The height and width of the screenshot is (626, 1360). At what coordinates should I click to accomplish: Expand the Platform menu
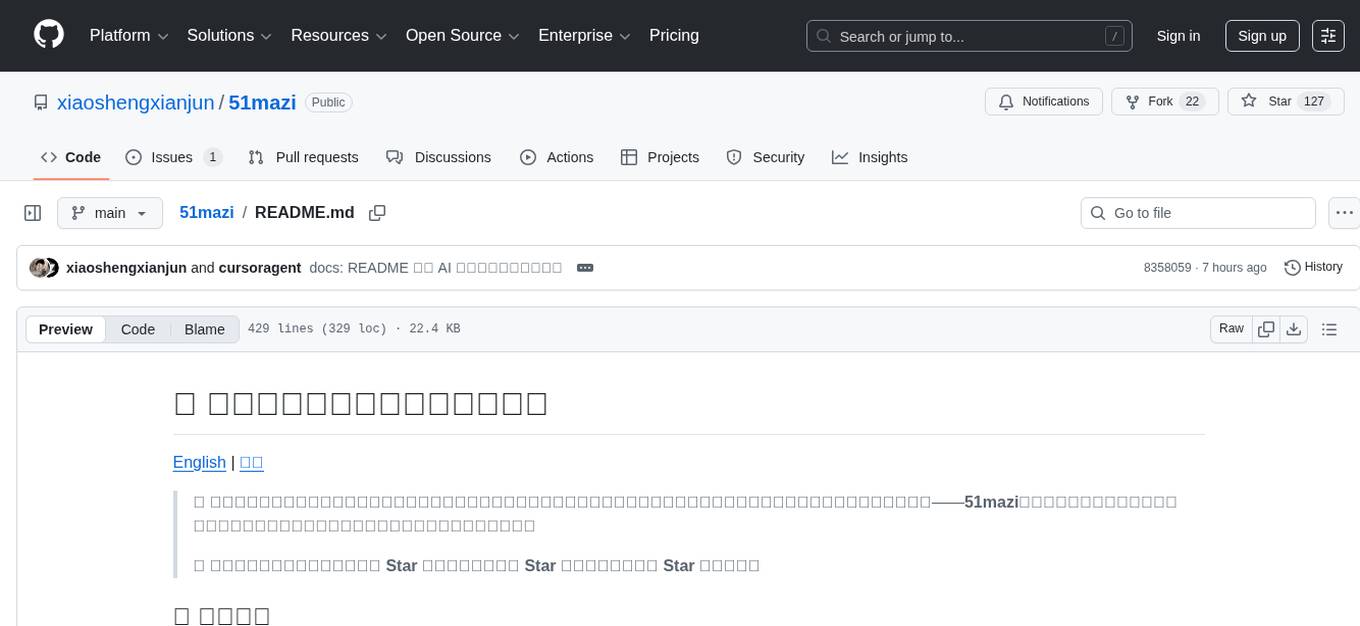(x=129, y=36)
